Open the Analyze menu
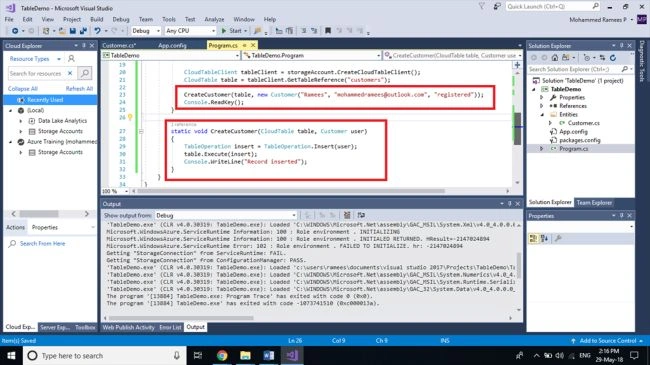 214,19
